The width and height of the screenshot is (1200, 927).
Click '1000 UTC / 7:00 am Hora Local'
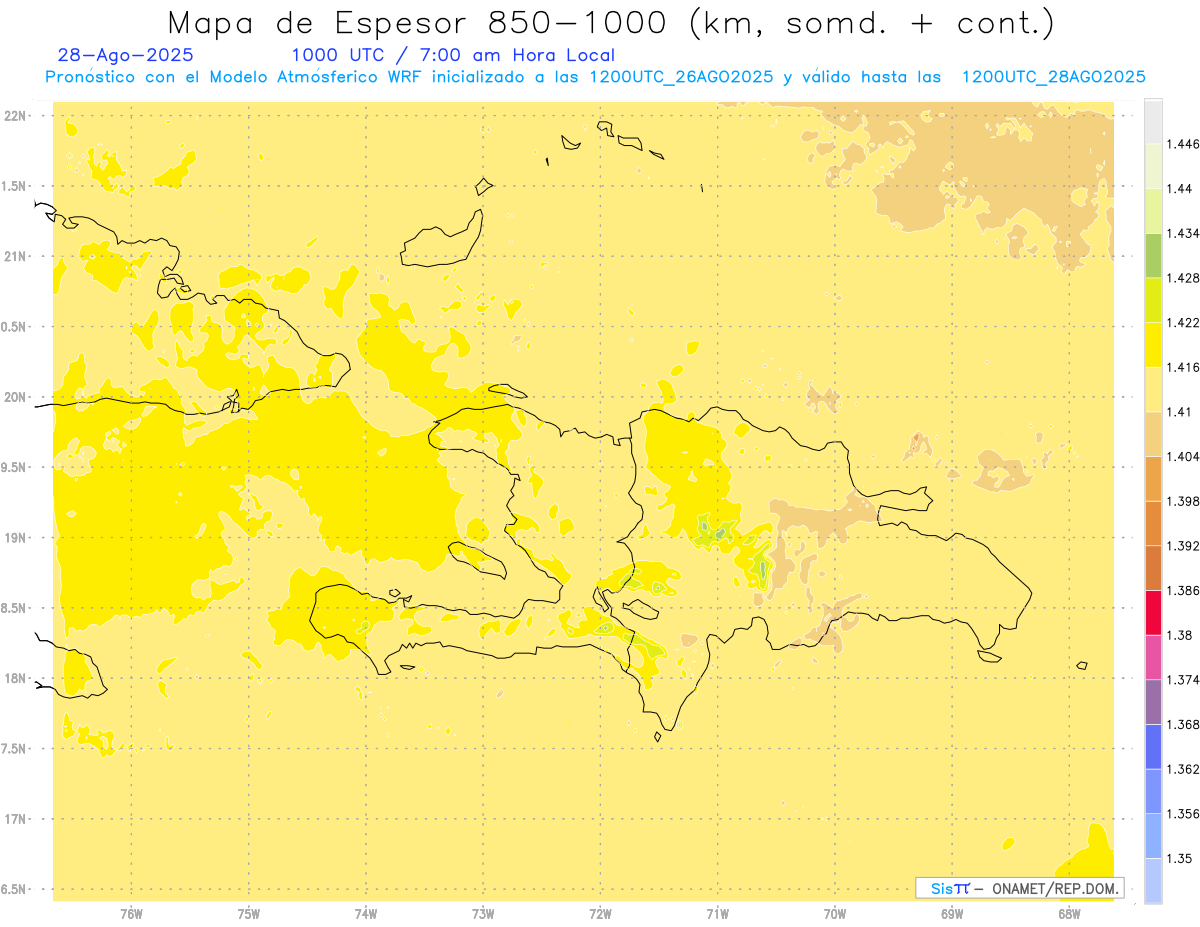(x=453, y=56)
